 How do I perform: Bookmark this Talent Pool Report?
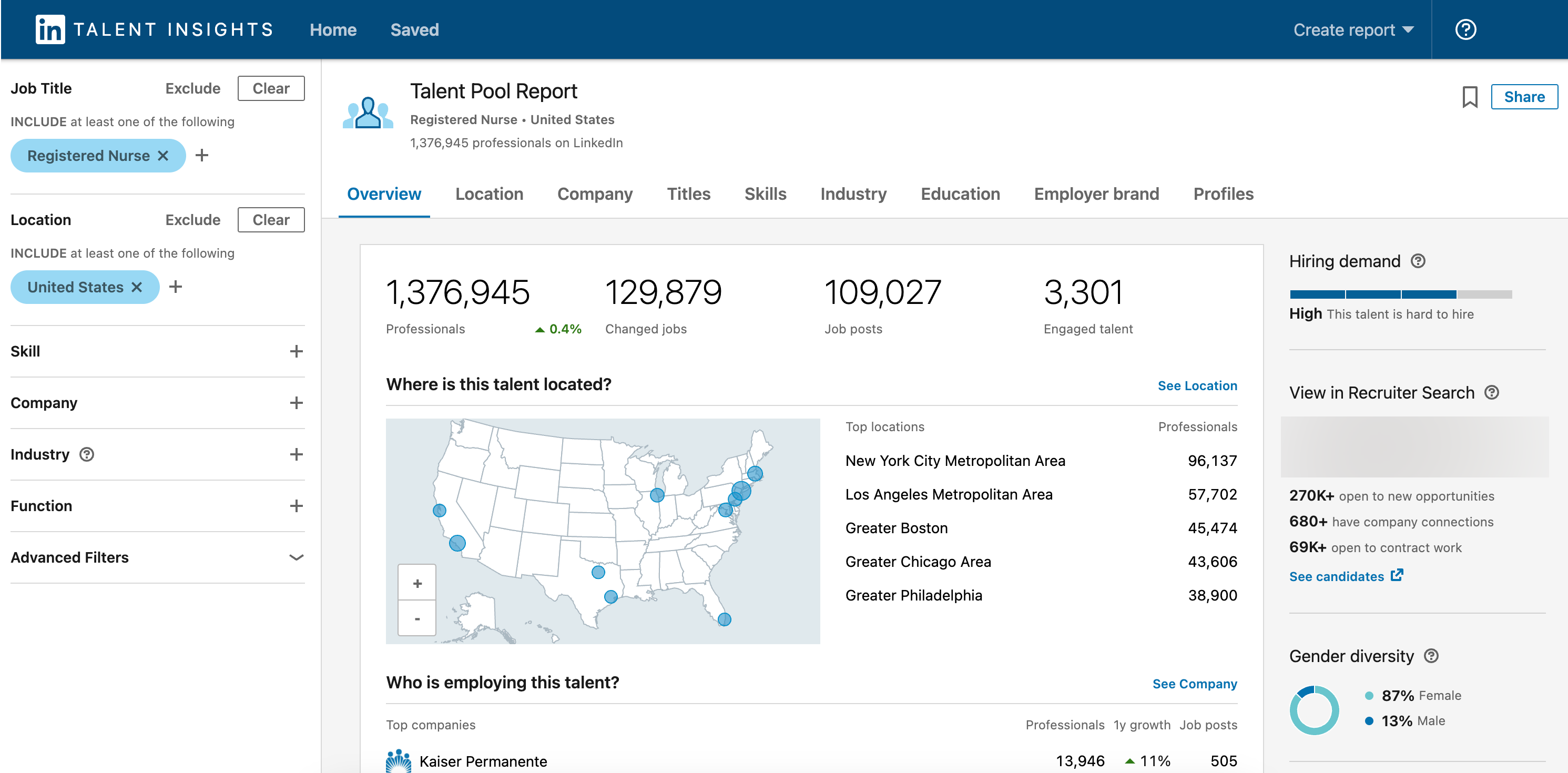[1469, 97]
